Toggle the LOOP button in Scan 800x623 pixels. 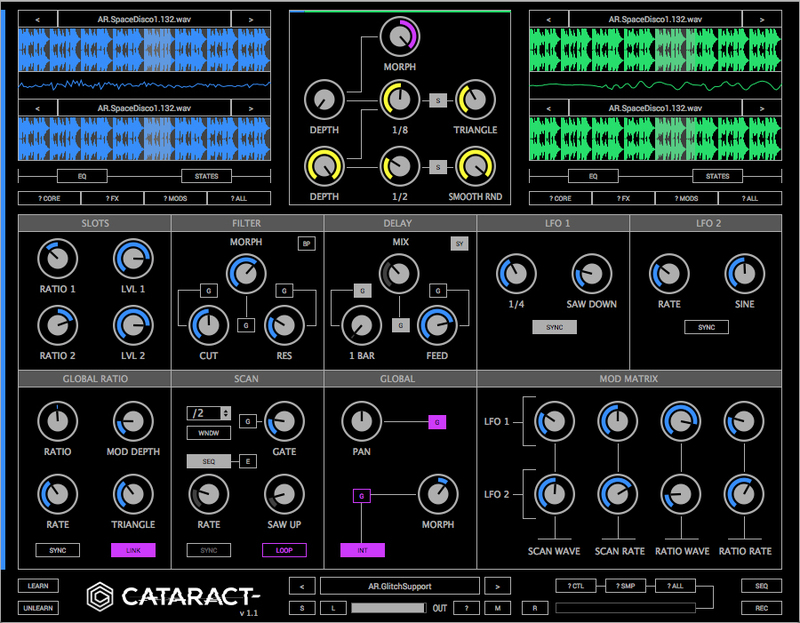point(284,550)
